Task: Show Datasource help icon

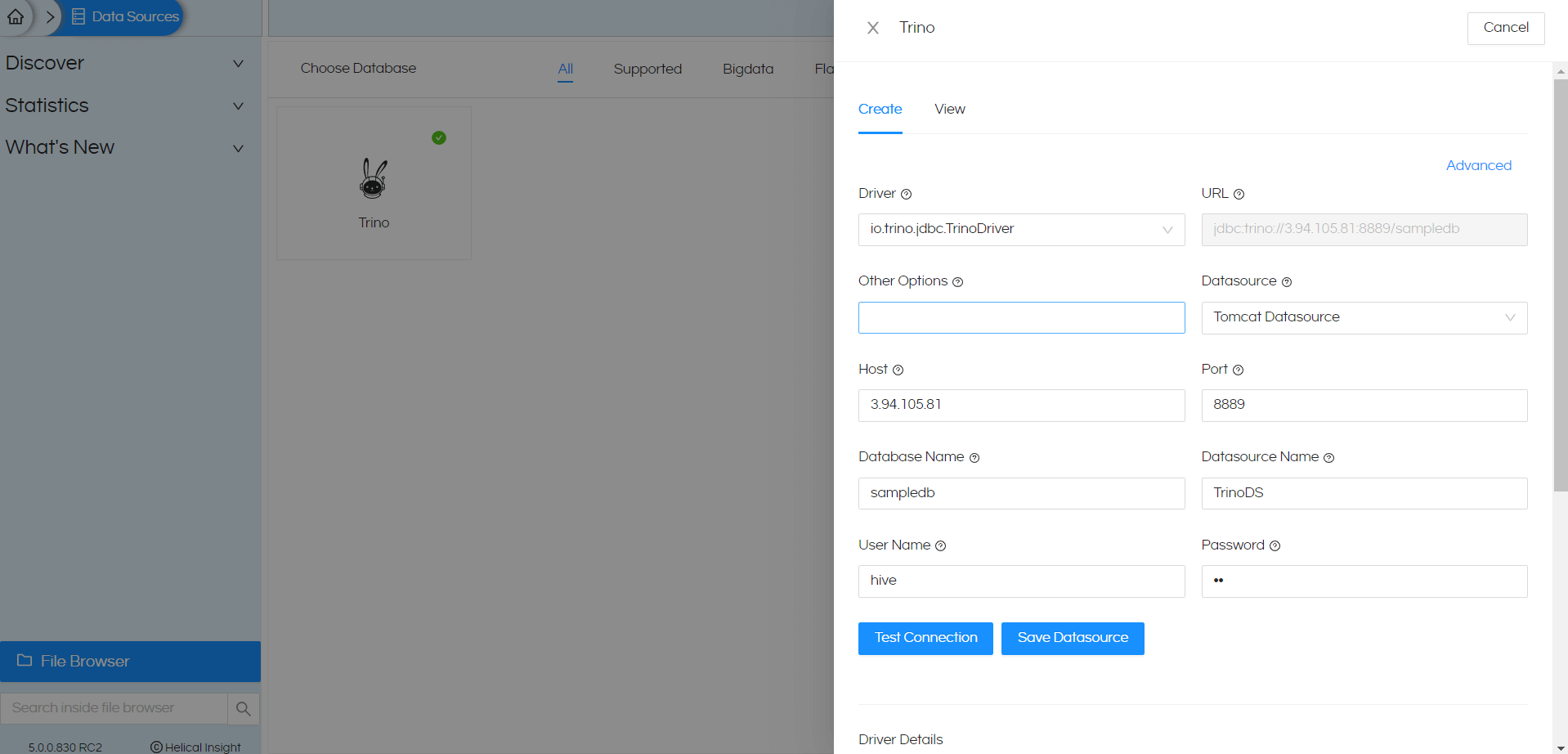Action: [1286, 282]
